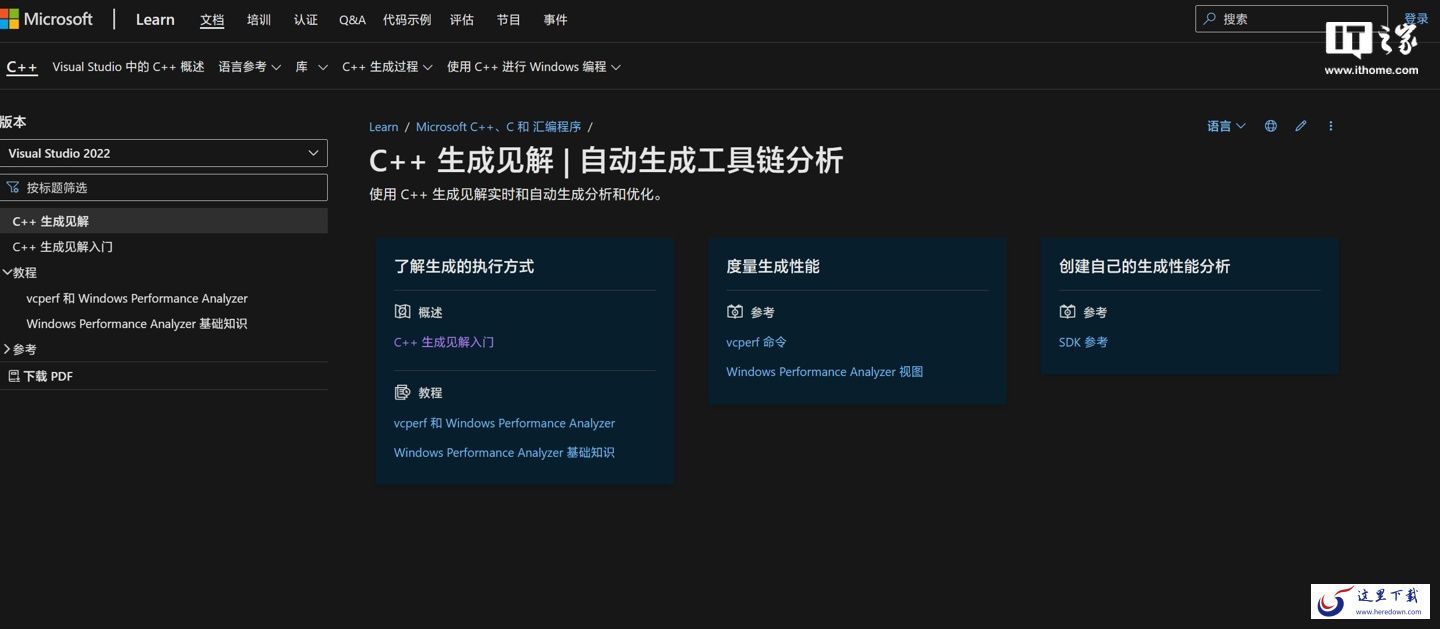
Task: Open the SDK 参考 link
Action: (x=1083, y=342)
